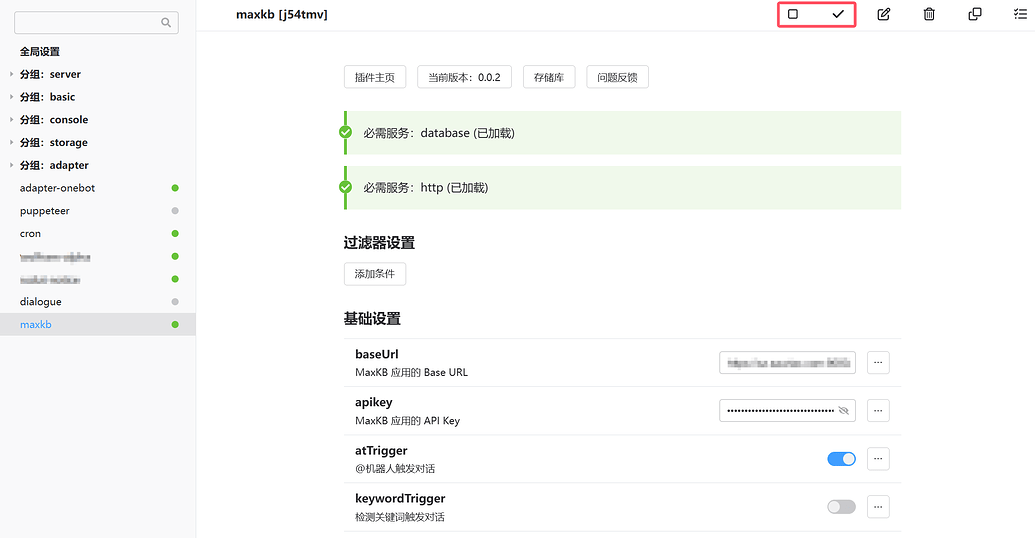1035x538 pixels.
Task: Open the more options button for atTrigger
Action: 878,459
